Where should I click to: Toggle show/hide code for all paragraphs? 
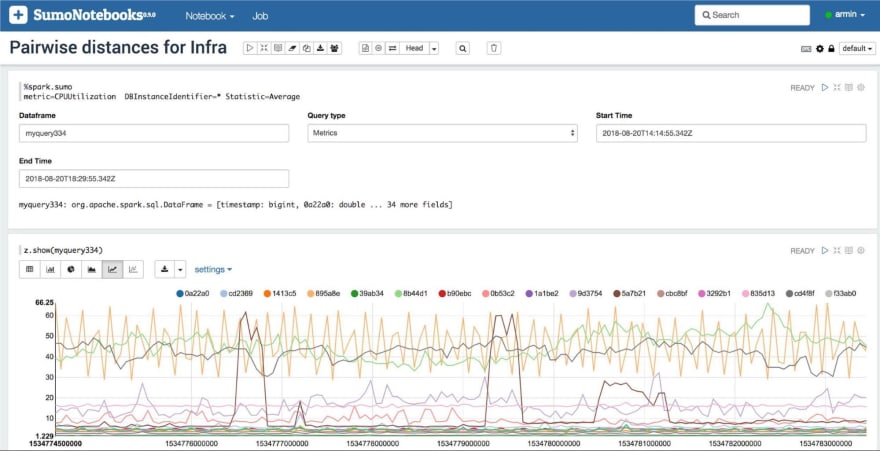click(x=264, y=48)
